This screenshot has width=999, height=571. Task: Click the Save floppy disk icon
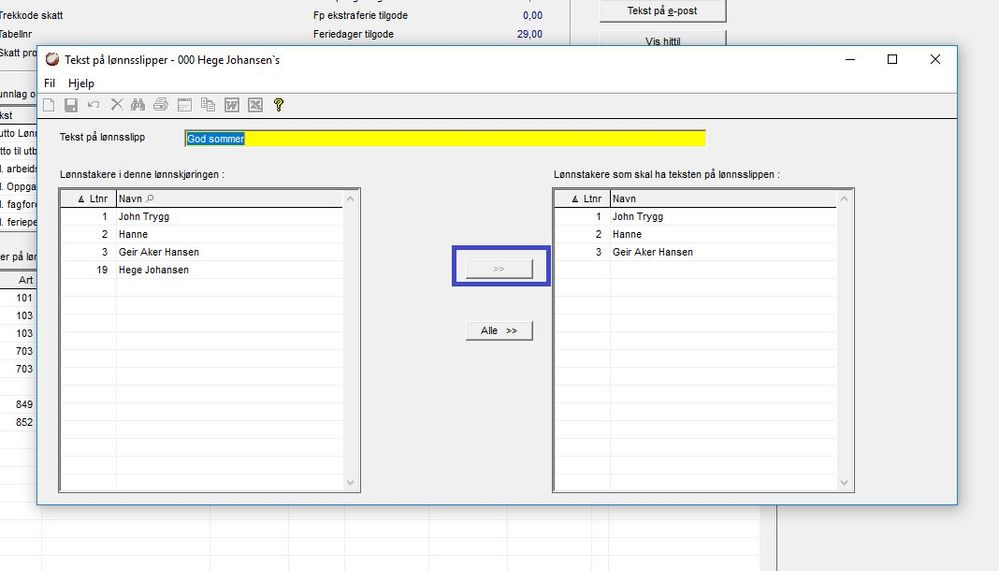click(x=71, y=105)
